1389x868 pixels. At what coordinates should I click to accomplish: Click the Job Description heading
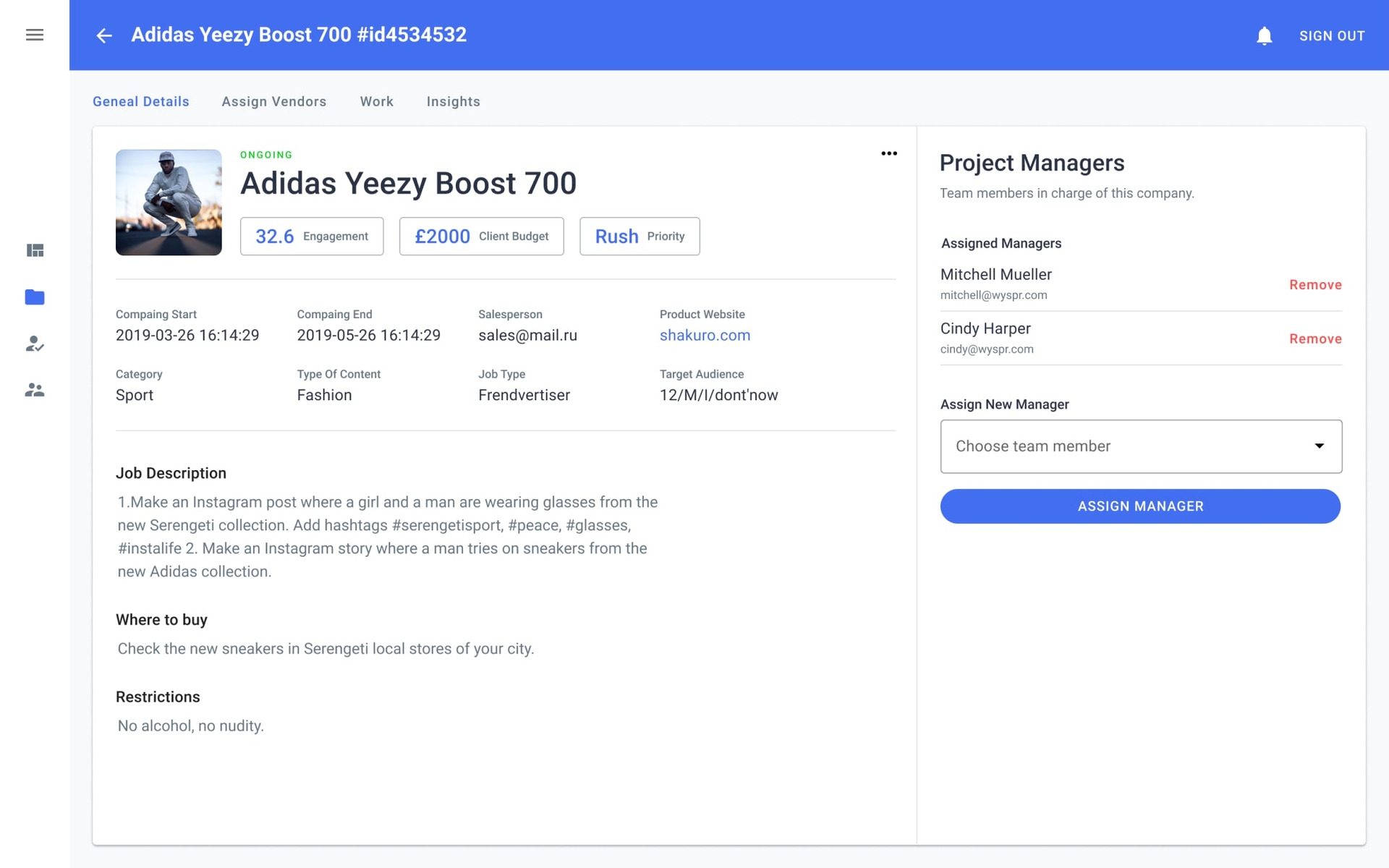171,473
